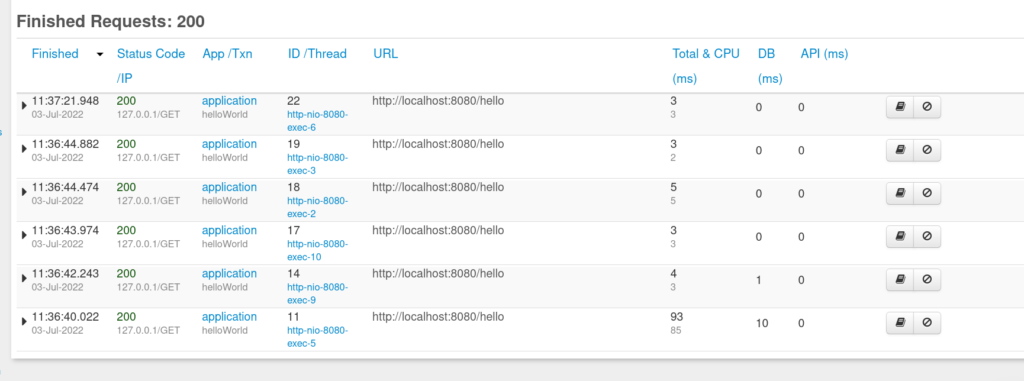Click ban icon for request 11:36:42.243
Screen dimensions: 1024x381
[x=927, y=280]
